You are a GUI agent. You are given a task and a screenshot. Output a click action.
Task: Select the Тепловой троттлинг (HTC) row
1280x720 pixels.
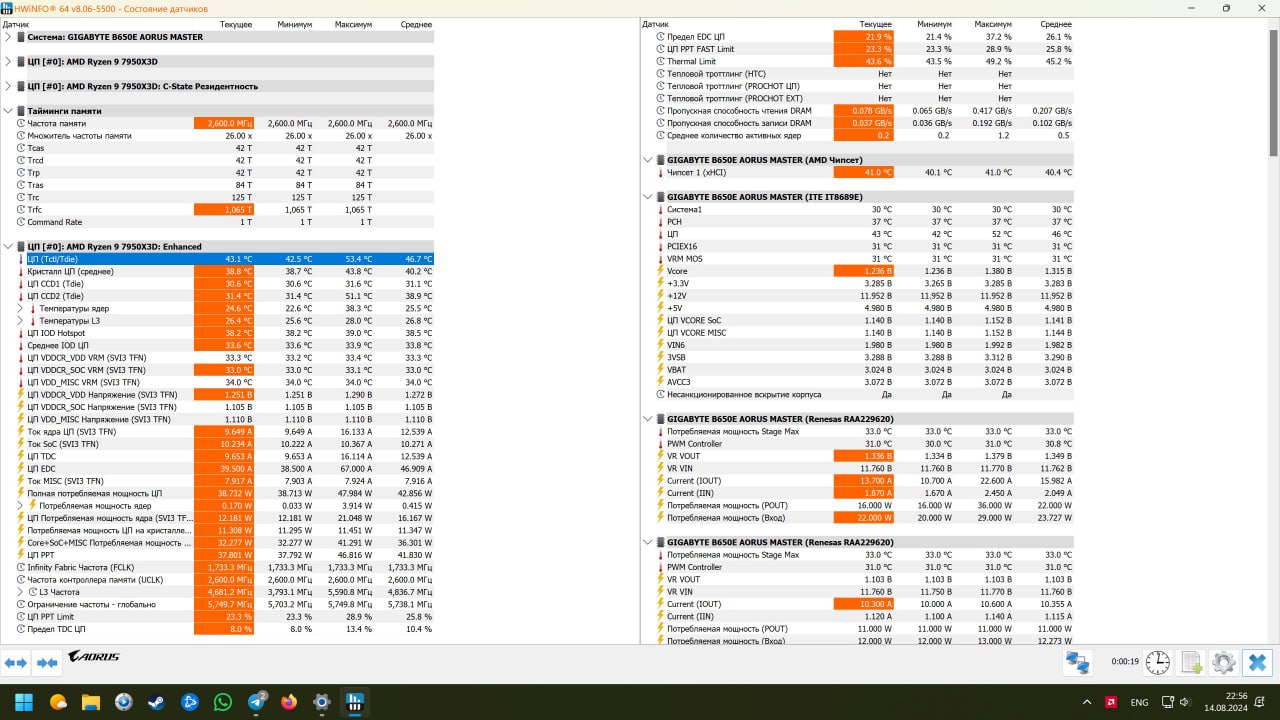(858, 73)
